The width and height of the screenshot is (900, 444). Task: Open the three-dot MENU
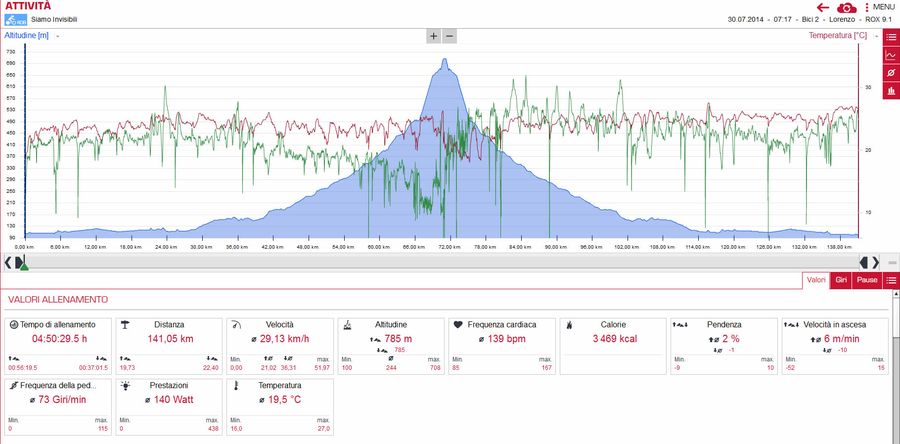(879, 7)
